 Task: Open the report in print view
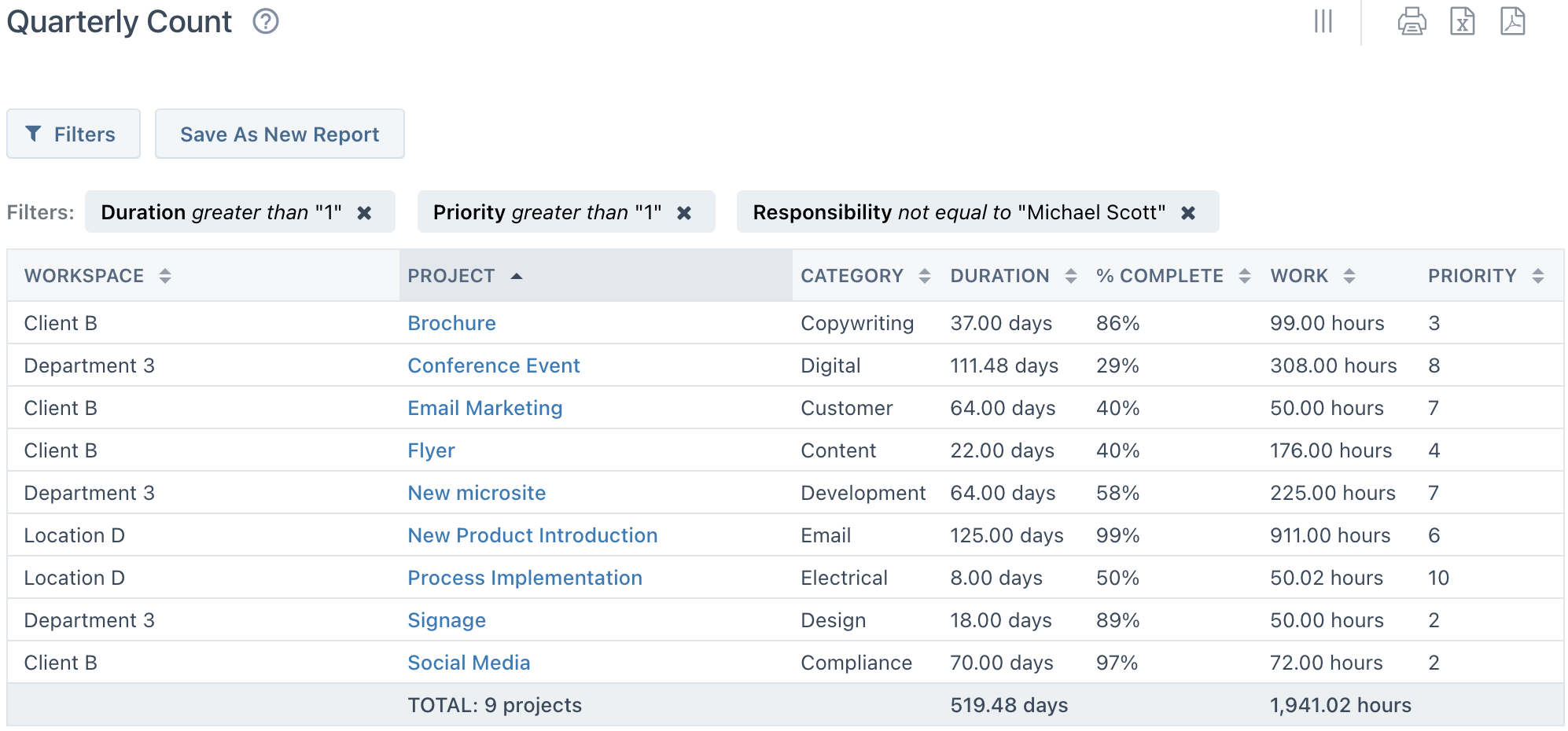point(1412,22)
